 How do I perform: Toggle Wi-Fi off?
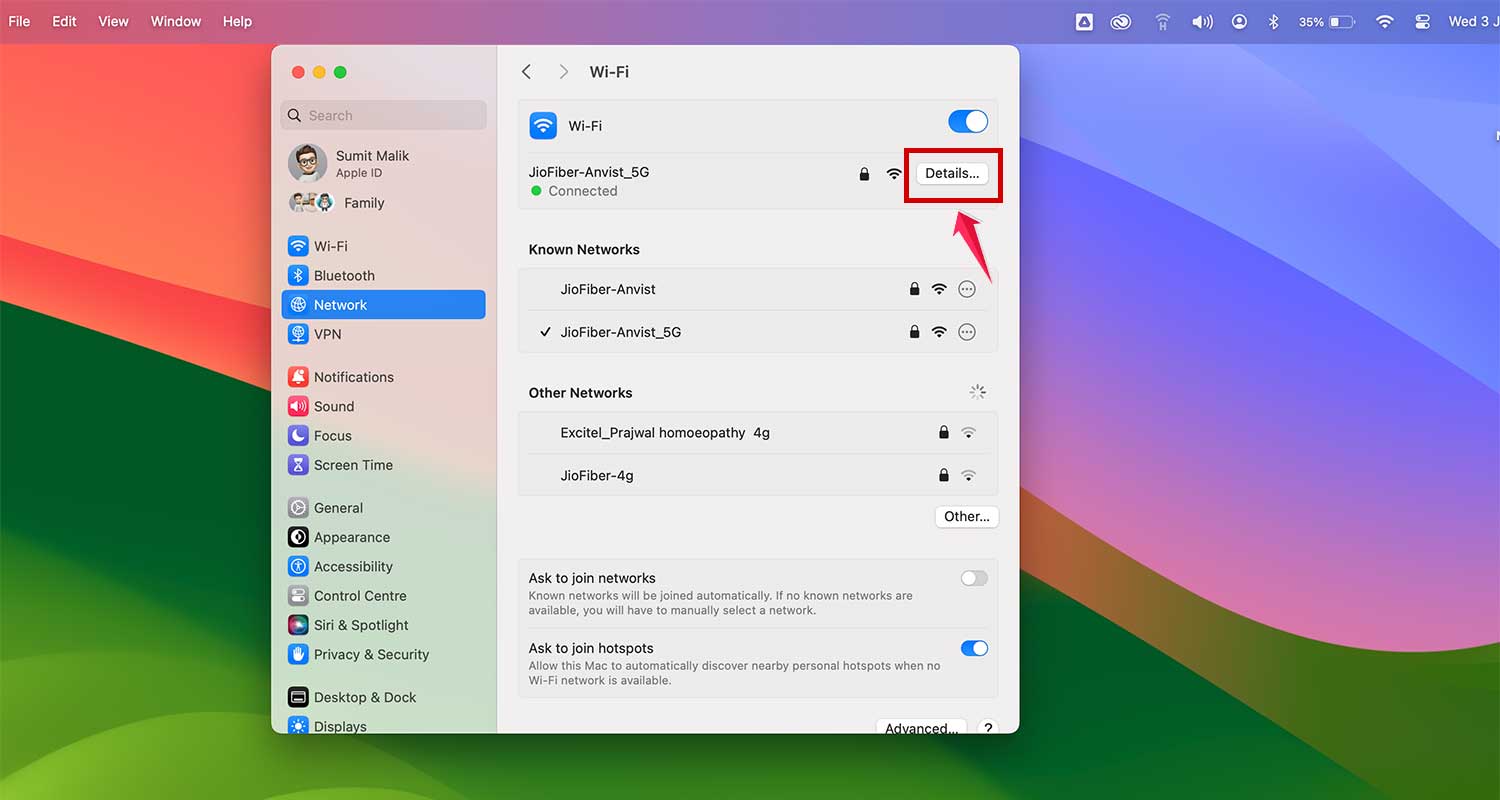[x=967, y=120]
